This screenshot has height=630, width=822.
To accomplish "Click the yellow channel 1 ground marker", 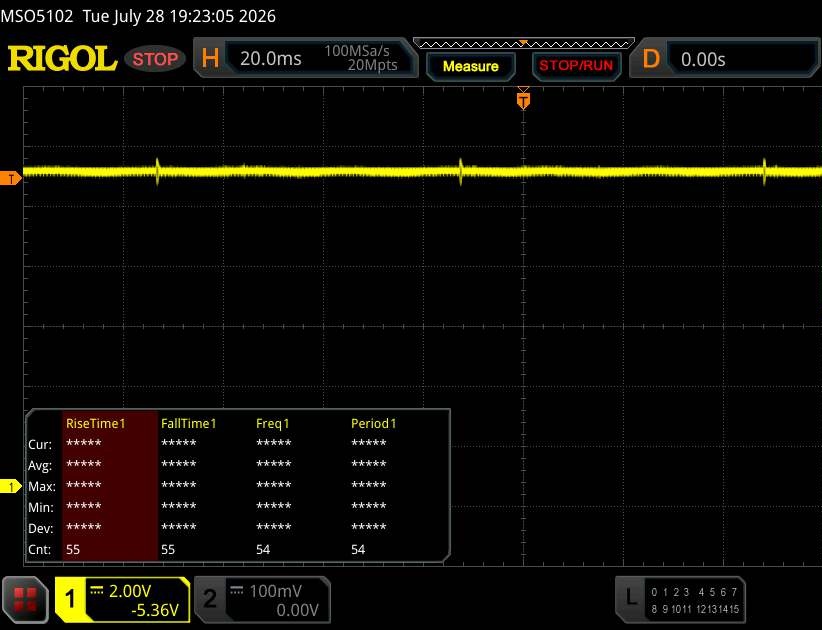I will [10, 486].
